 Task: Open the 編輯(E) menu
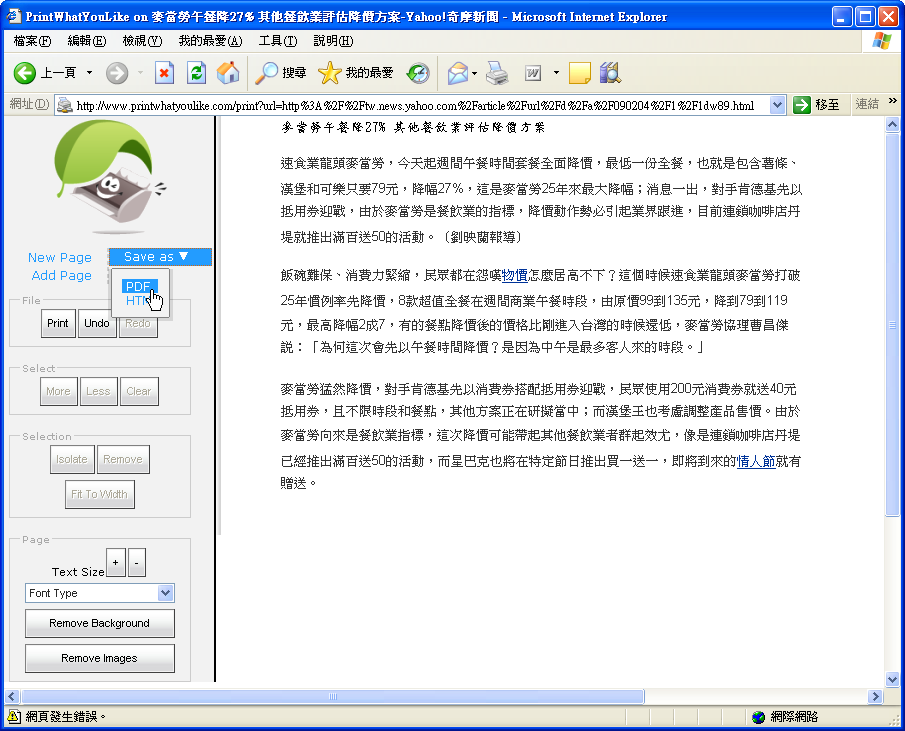87,41
